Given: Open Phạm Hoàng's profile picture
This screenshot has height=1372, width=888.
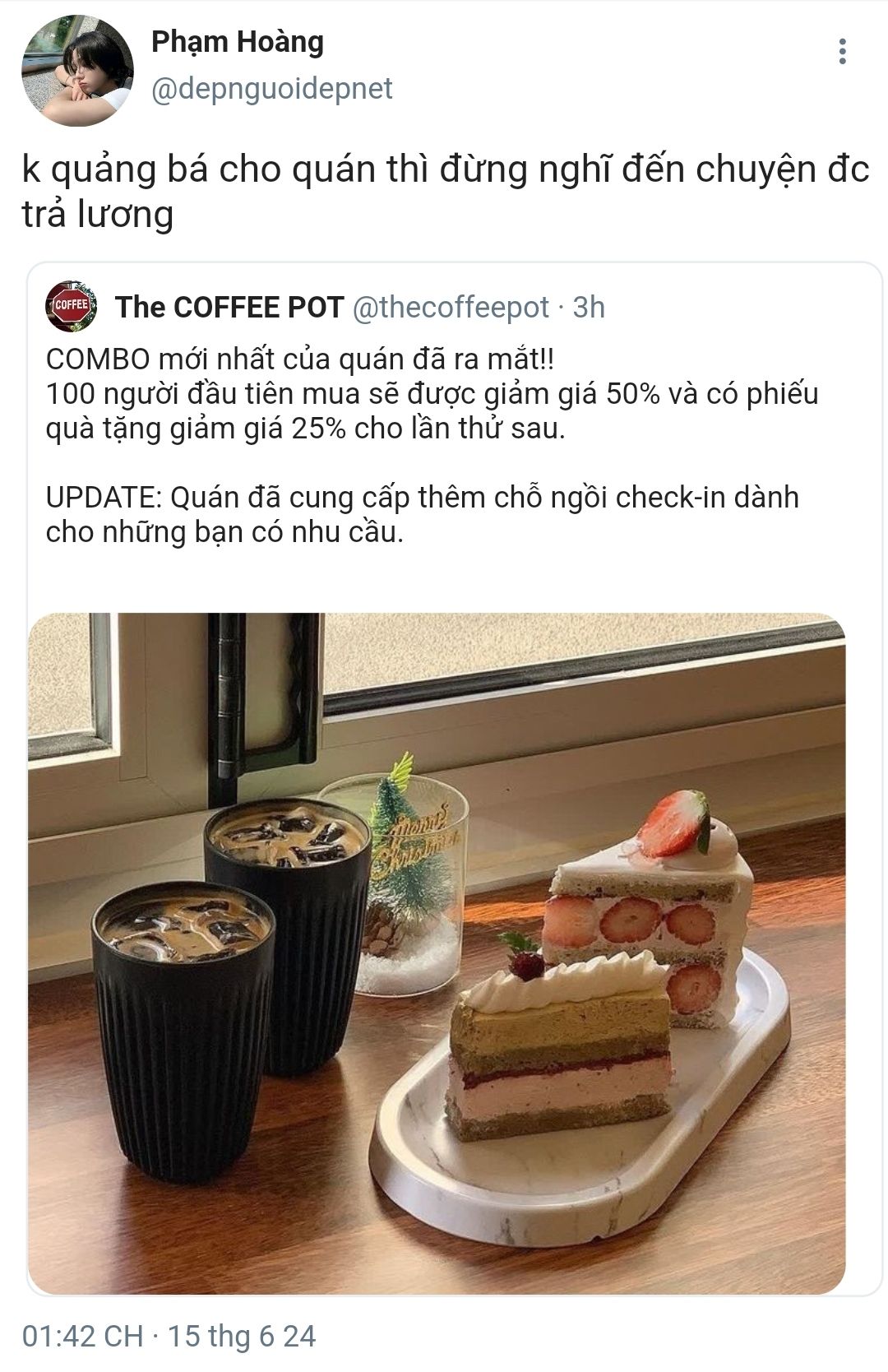Looking at the screenshot, I should coord(77,70).
